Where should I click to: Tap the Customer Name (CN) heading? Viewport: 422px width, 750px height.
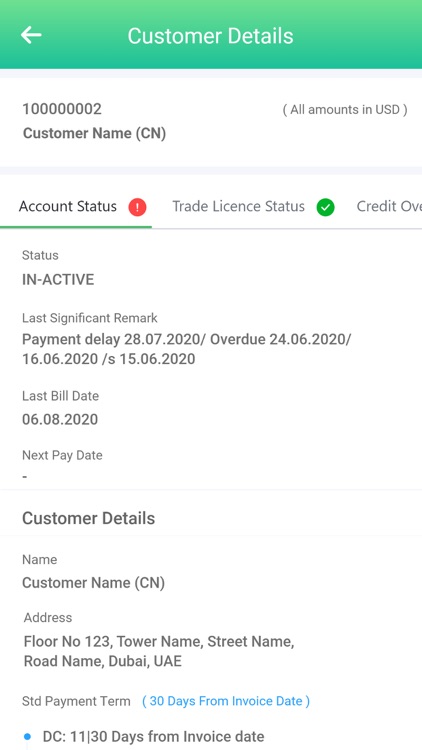tap(94, 133)
